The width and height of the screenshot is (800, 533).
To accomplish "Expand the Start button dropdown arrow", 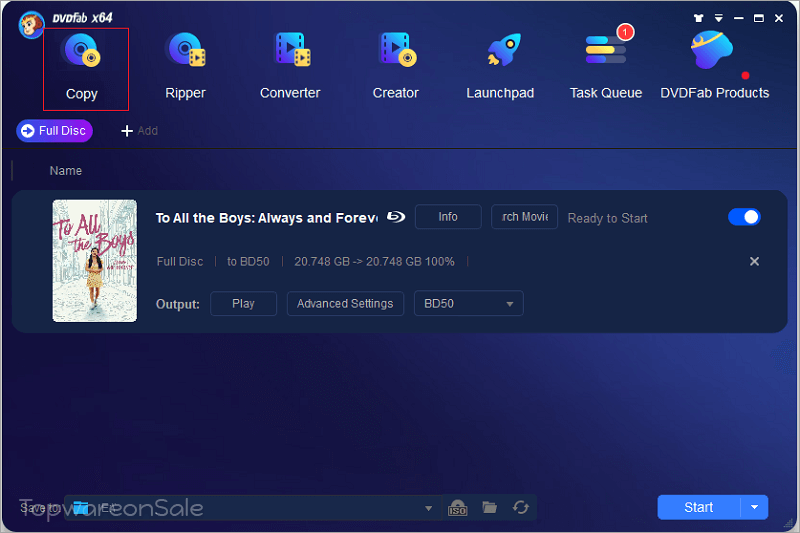I will point(754,507).
